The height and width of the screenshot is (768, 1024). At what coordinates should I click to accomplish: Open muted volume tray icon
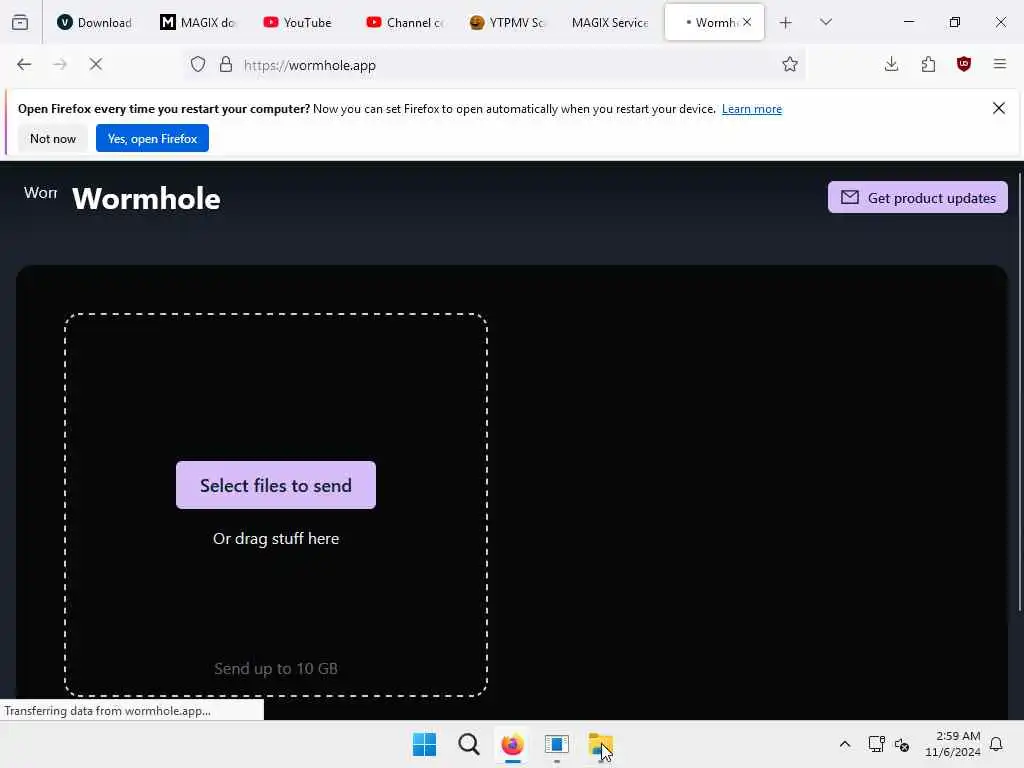coord(902,744)
